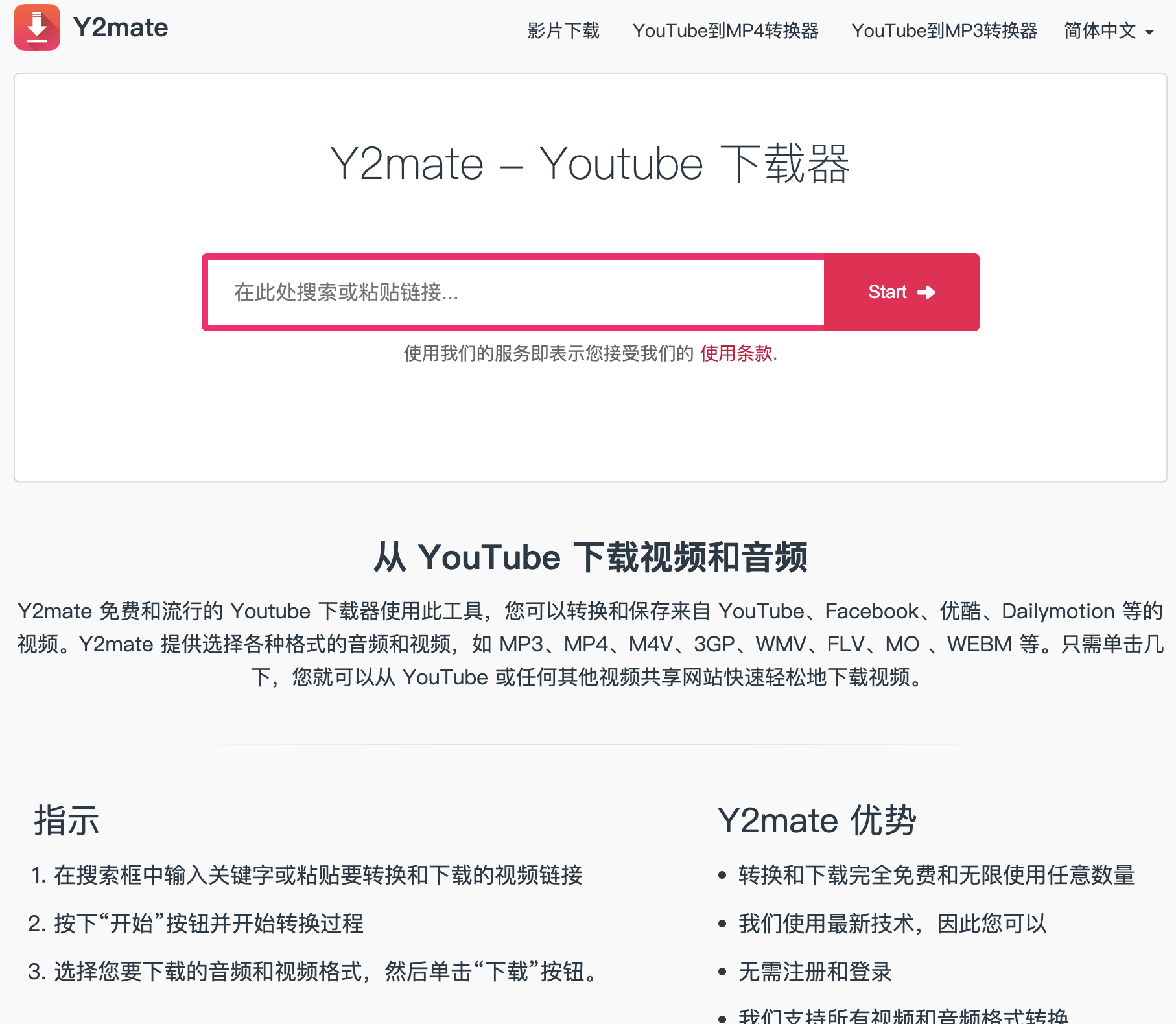Click the Start button

(x=902, y=292)
